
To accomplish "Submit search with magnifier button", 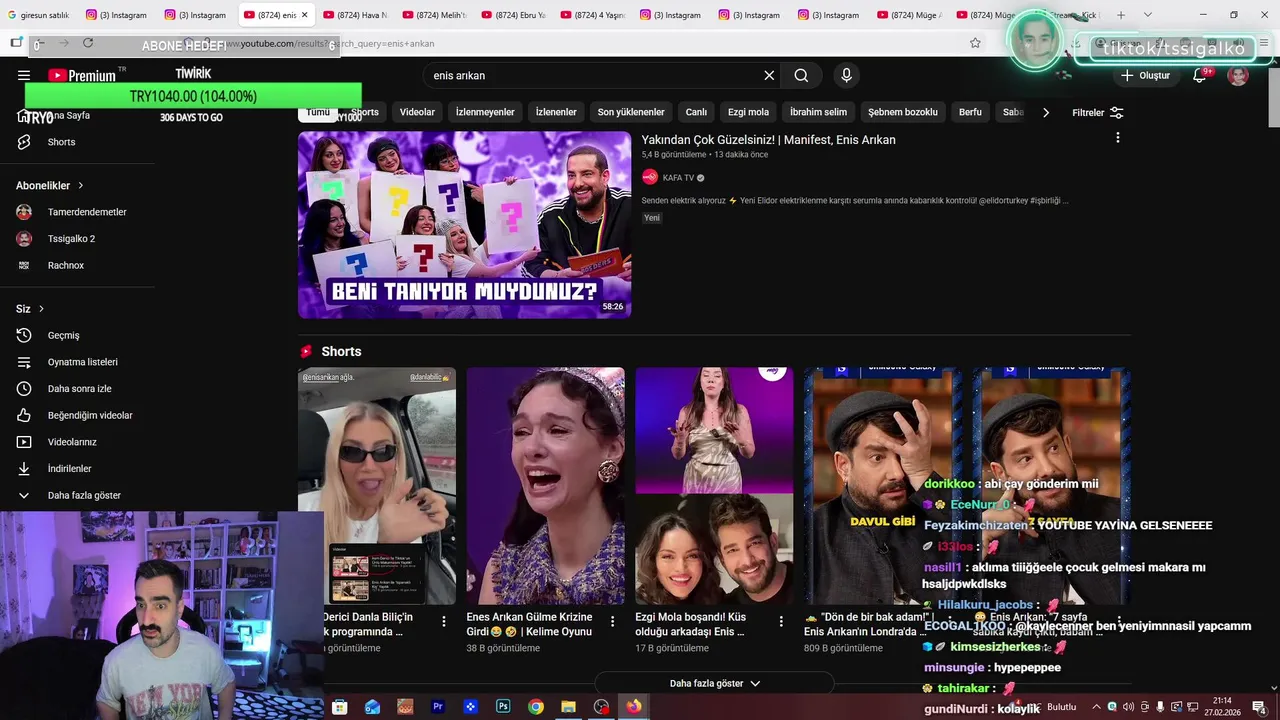I will (x=801, y=75).
